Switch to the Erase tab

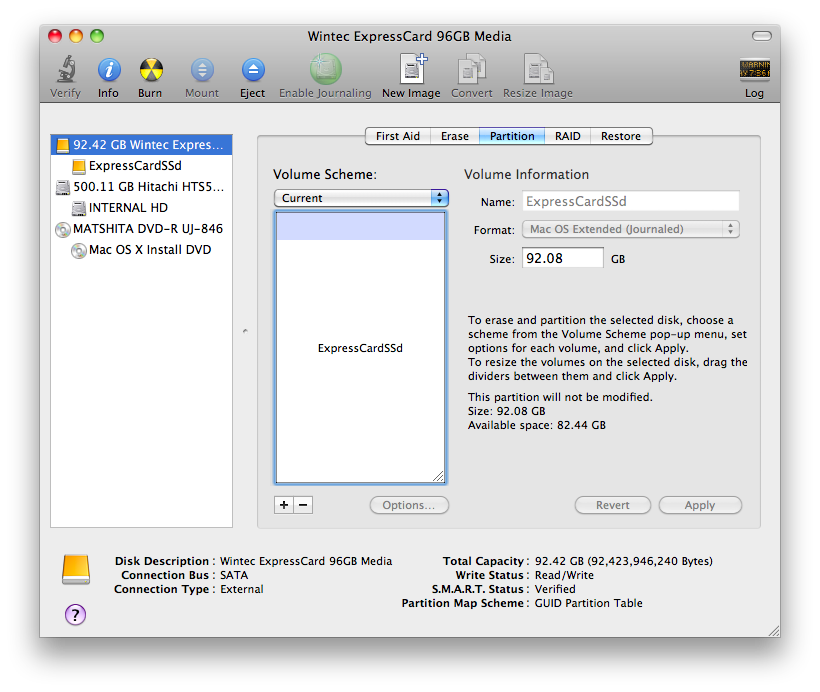pyautogui.click(x=454, y=136)
